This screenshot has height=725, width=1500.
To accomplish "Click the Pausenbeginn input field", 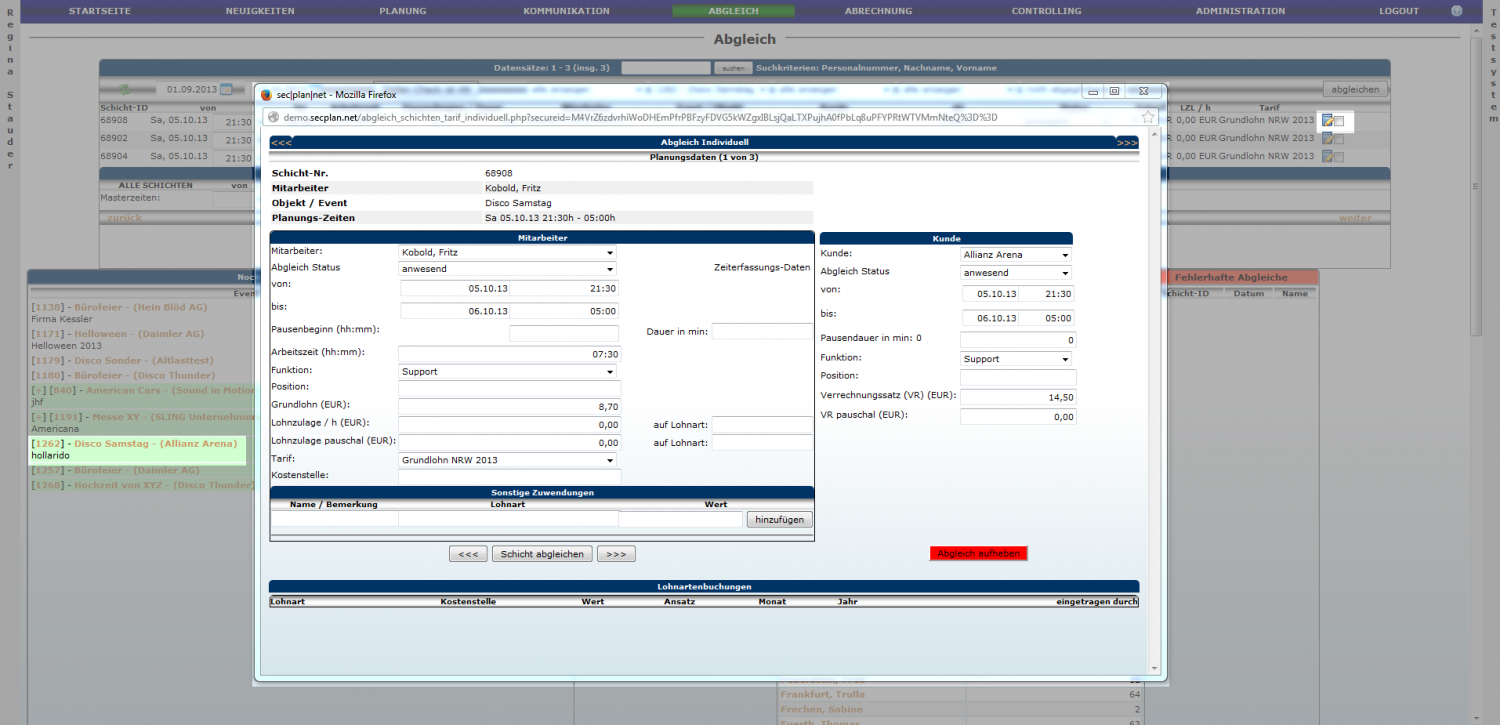I will coord(564,333).
